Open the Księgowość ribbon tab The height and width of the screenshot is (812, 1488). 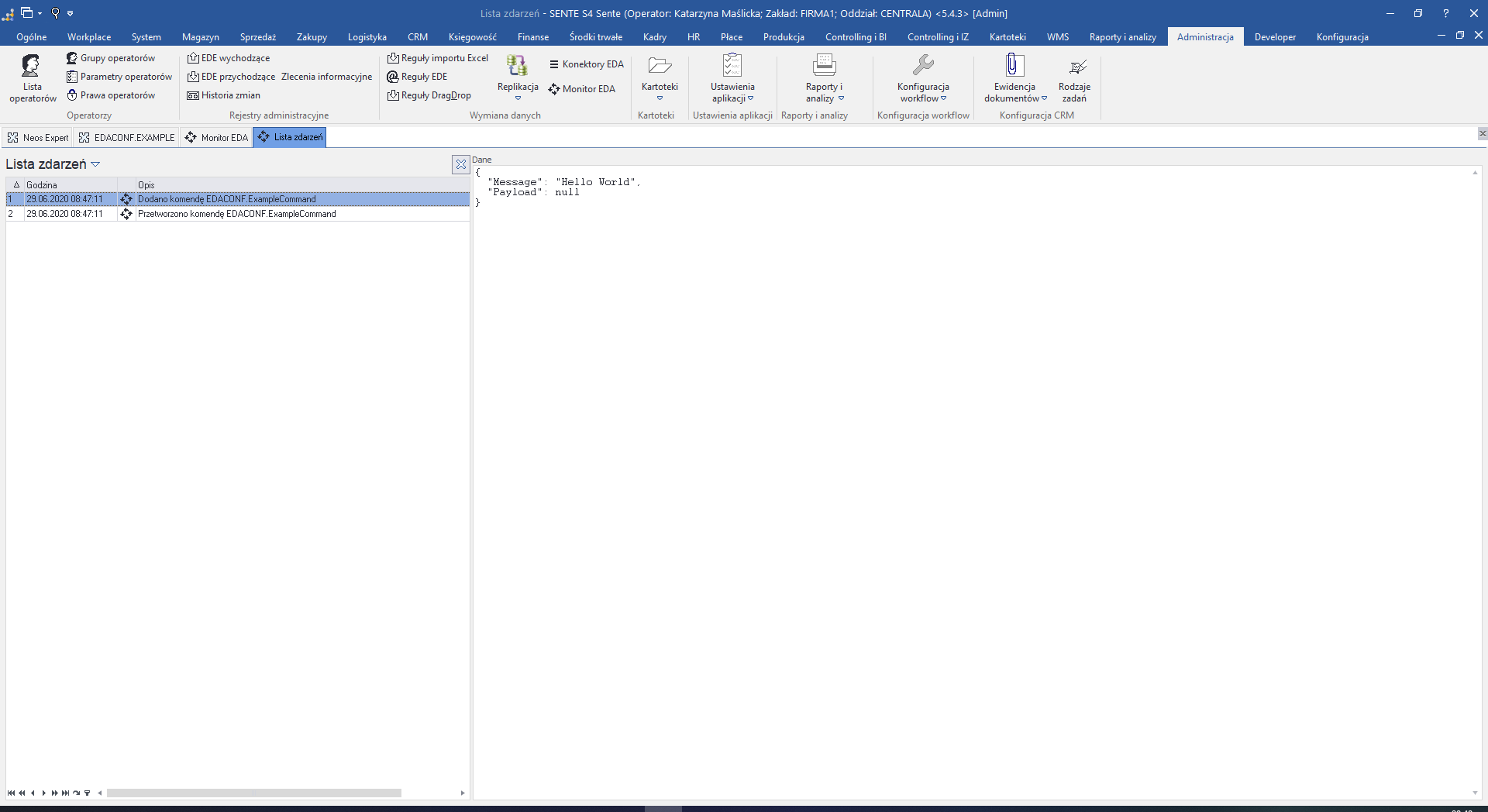(x=472, y=37)
